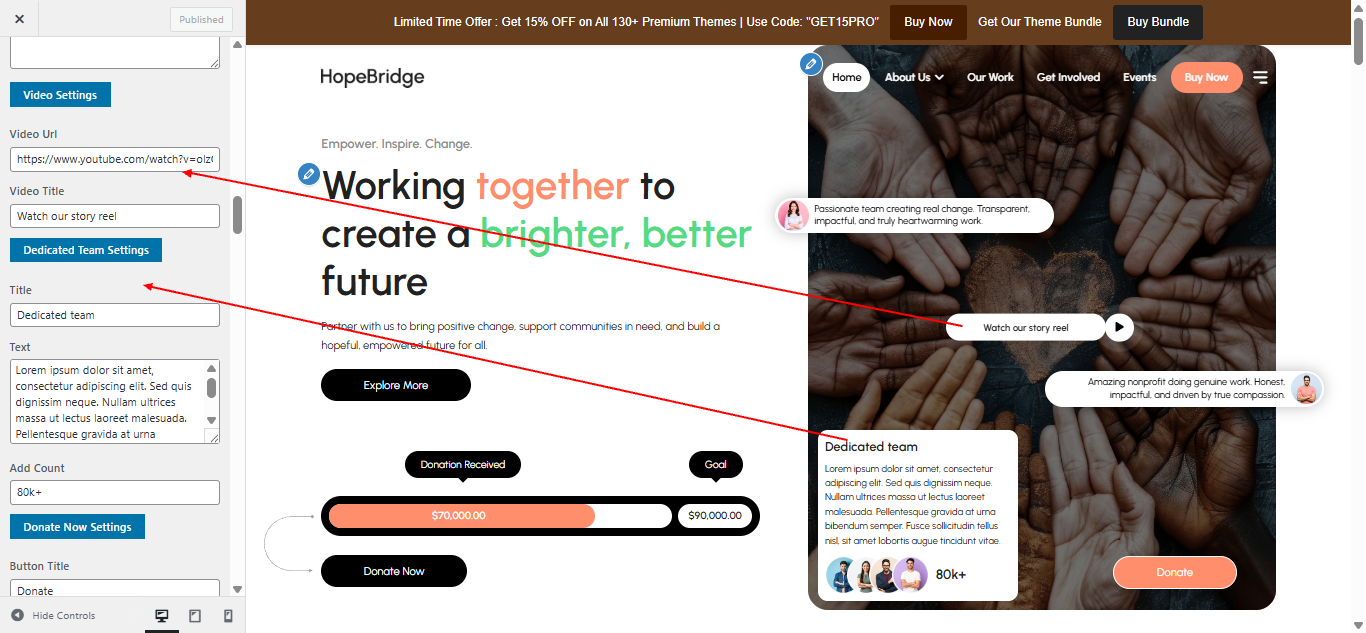Click the sidebar scrollbar down arrow
The height and width of the screenshot is (633, 1366).
[237, 590]
